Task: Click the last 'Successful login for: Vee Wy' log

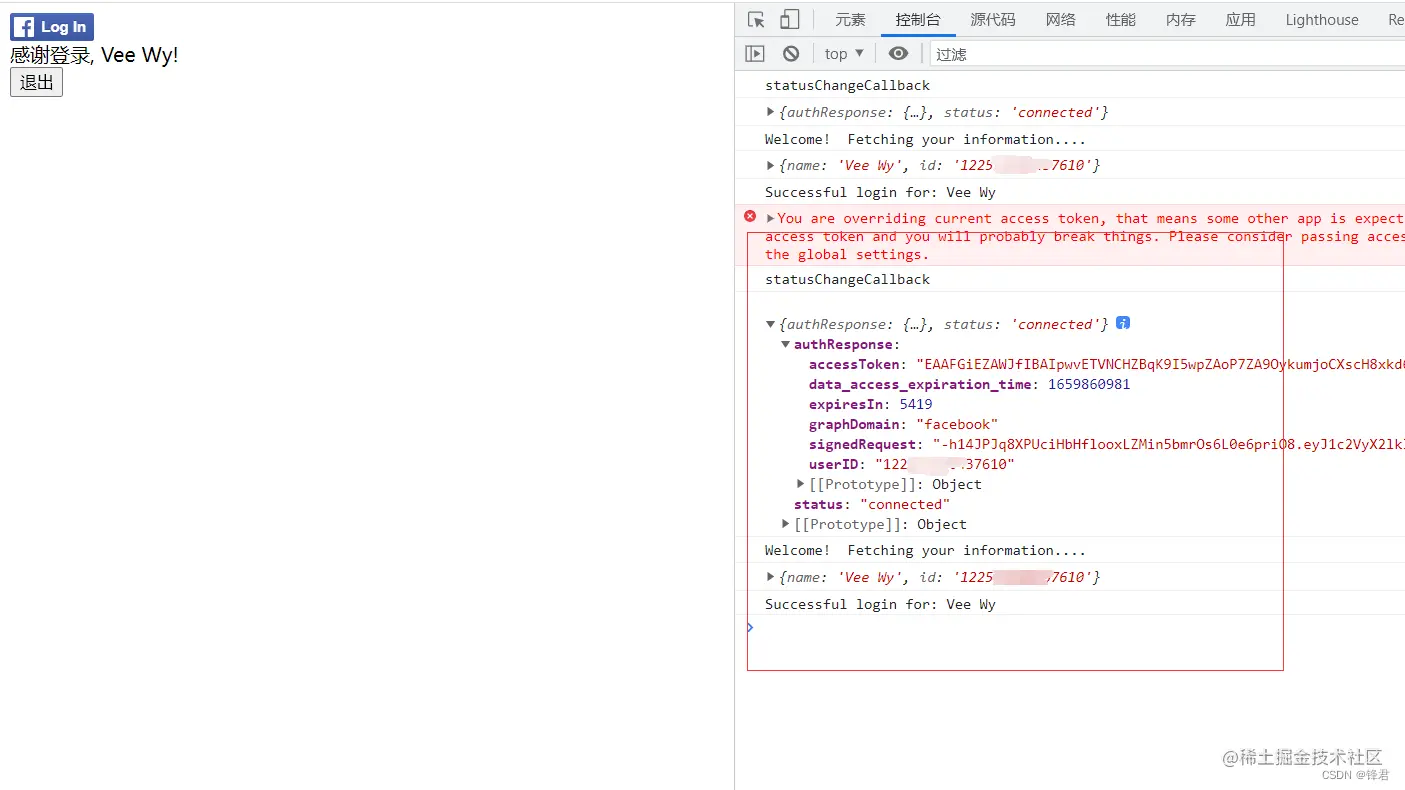Action: (880, 604)
